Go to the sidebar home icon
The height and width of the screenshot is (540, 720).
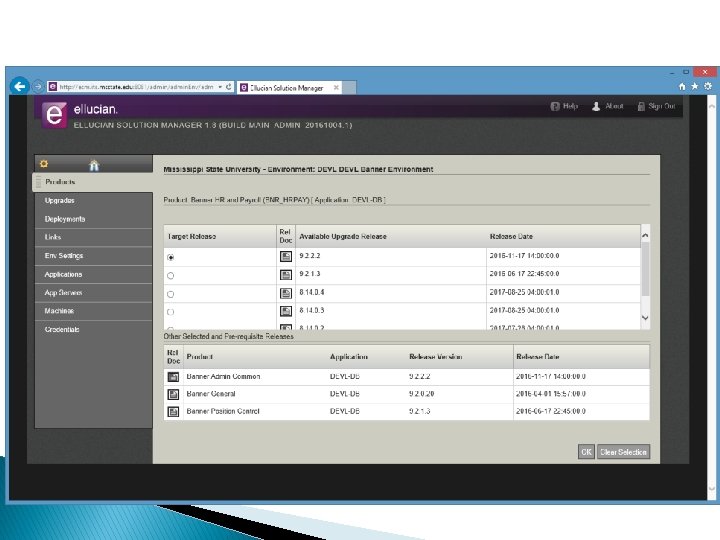click(x=94, y=165)
